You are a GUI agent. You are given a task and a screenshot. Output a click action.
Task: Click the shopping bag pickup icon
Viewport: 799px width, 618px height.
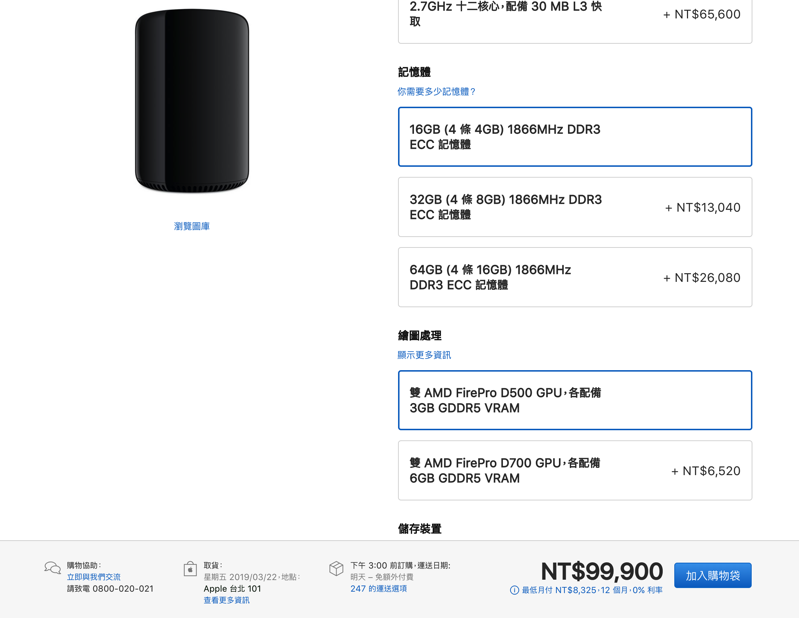click(190, 569)
